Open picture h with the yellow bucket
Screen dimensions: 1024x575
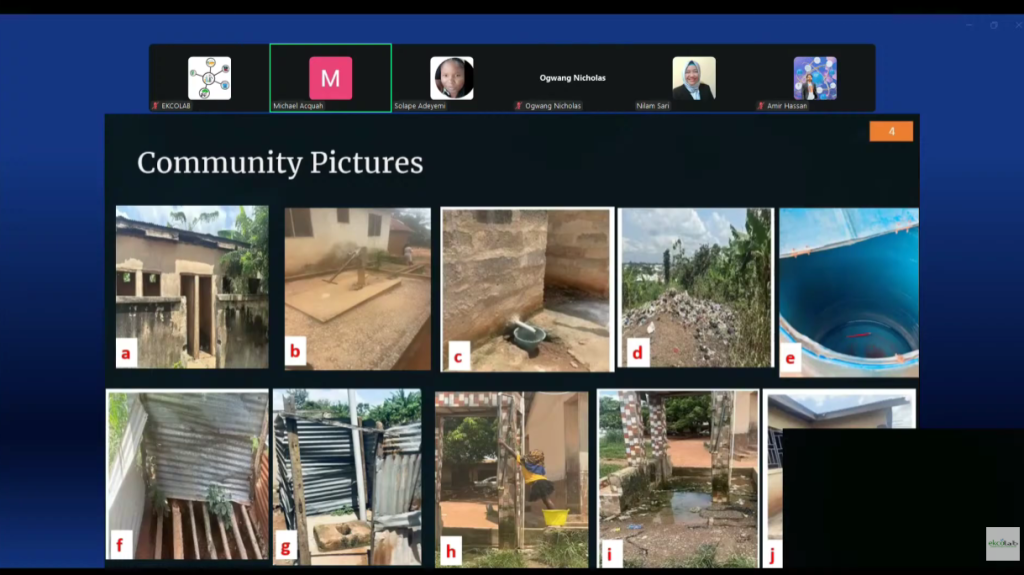(x=512, y=478)
